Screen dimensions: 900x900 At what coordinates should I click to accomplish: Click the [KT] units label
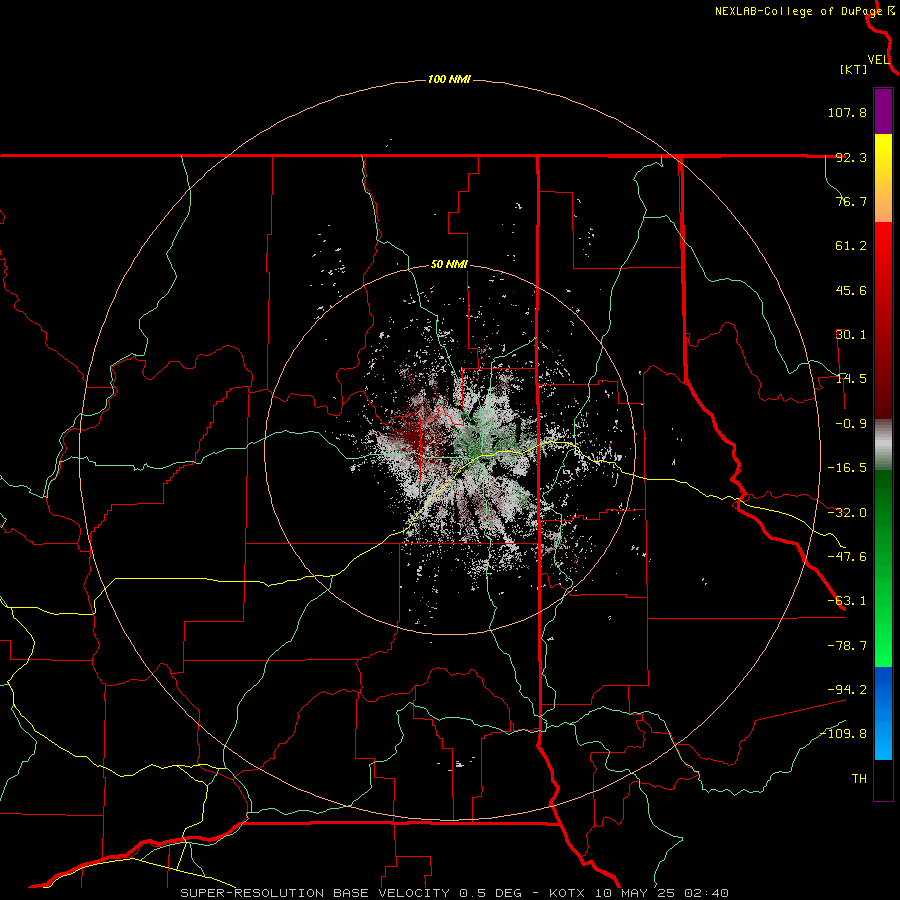pos(854,69)
